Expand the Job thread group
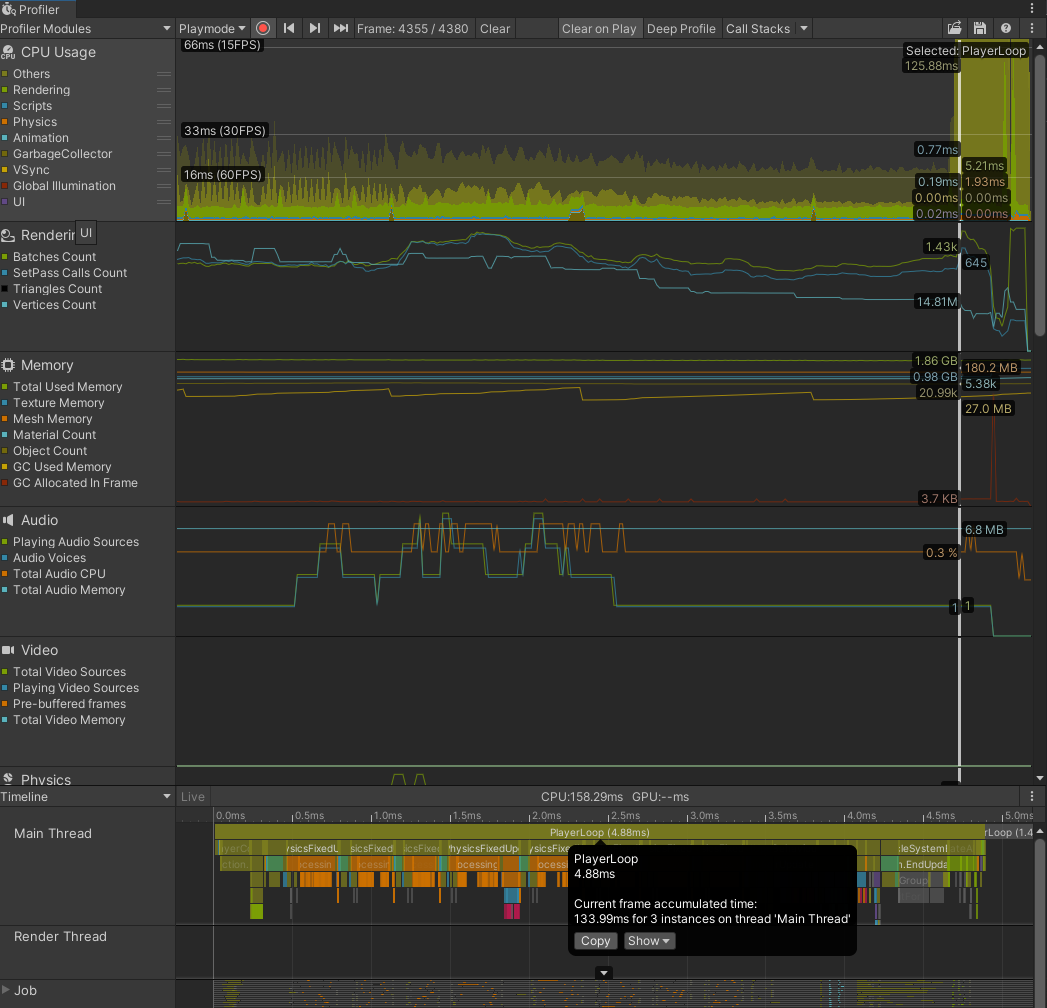 7,991
